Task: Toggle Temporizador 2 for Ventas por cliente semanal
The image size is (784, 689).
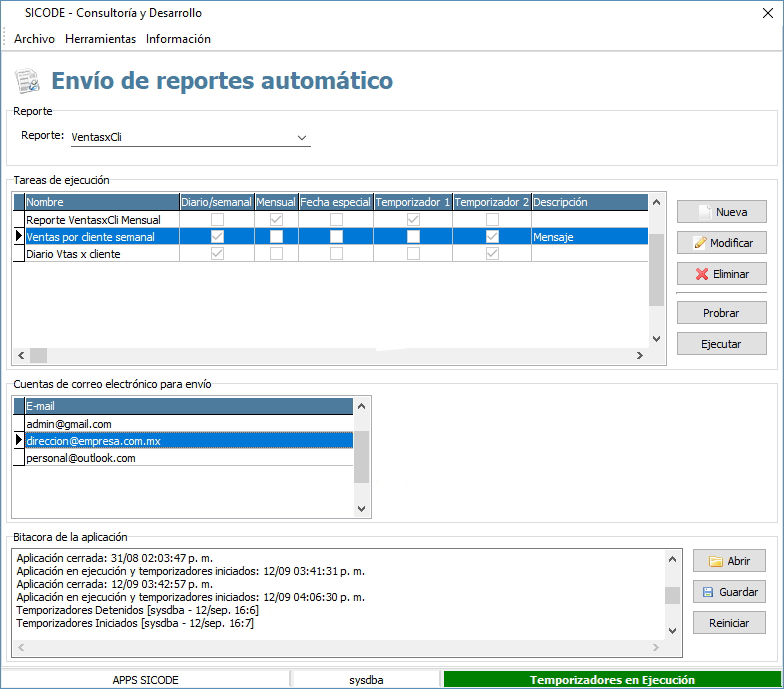Action: [x=492, y=236]
